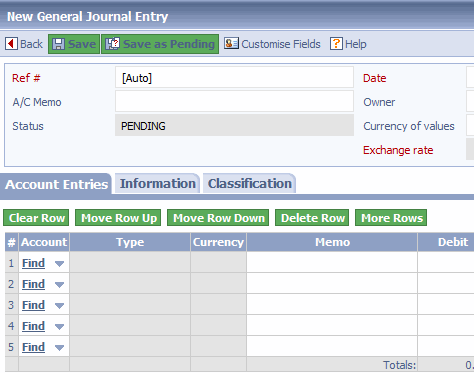Image resolution: width=474 pixels, height=373 pixels.
Task: Click the Memo cell in row 4
Action: 332,325
